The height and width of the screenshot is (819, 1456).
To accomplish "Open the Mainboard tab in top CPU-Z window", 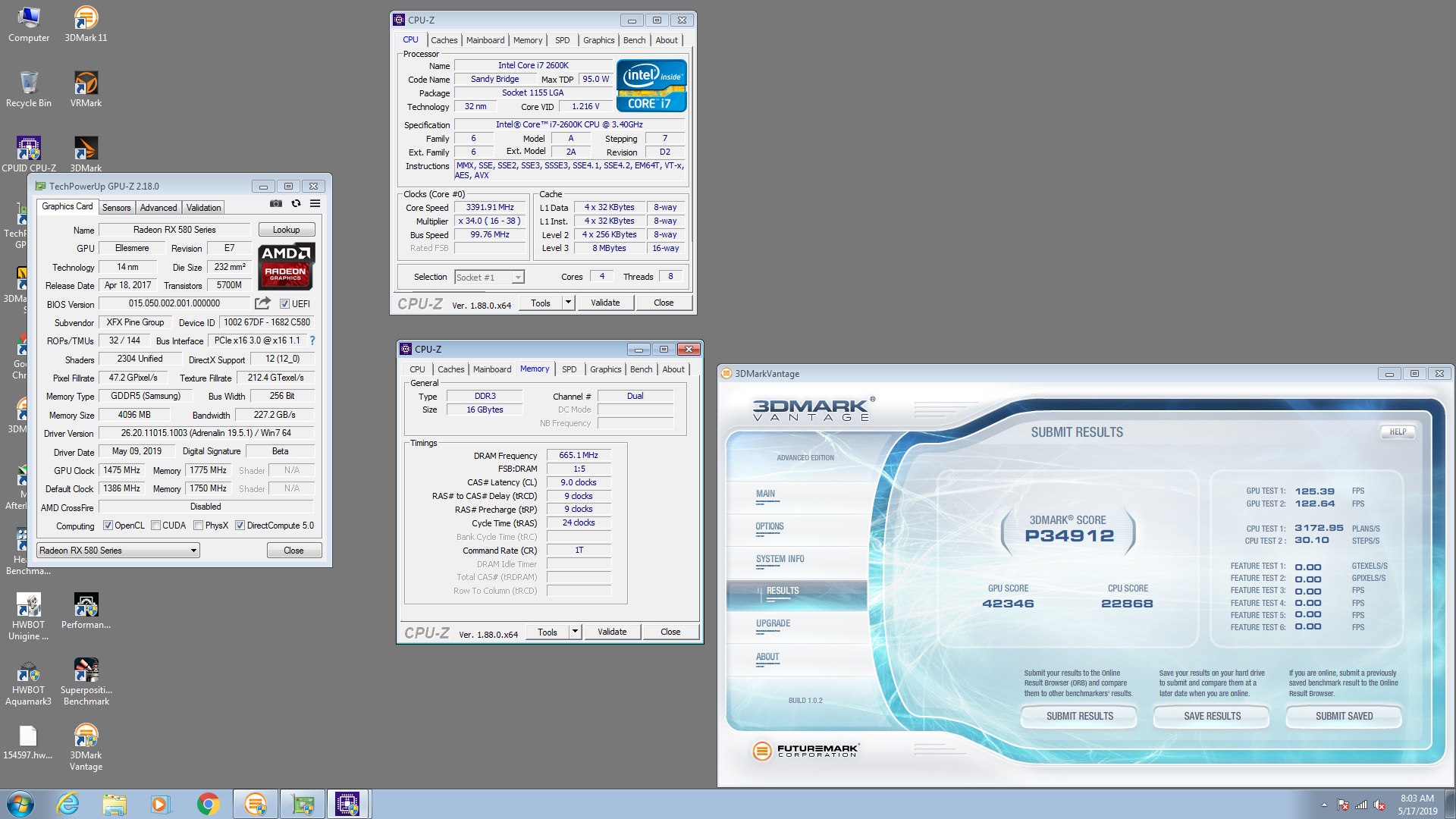I will pos(485,40).
